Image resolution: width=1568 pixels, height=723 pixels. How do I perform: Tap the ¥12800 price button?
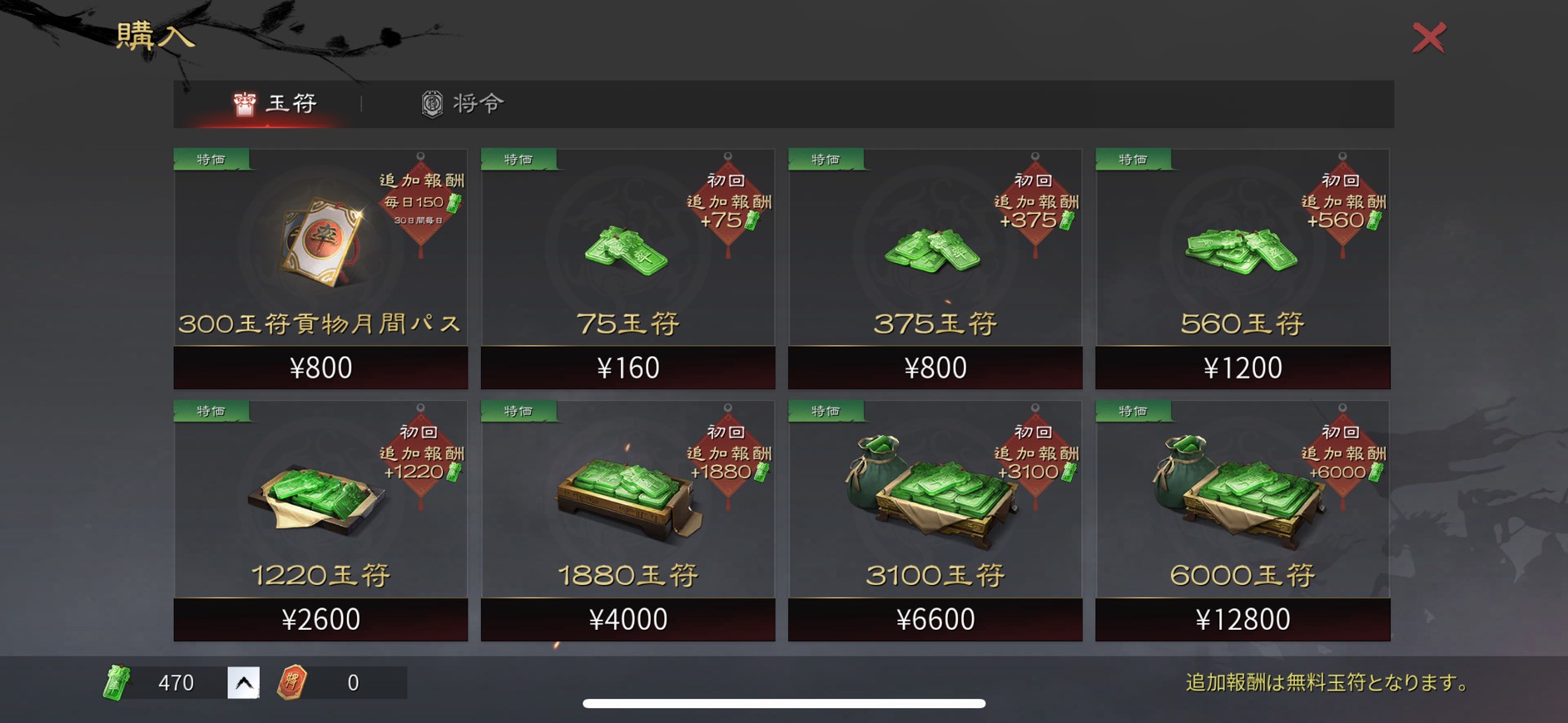click(x=1243, y=620)
